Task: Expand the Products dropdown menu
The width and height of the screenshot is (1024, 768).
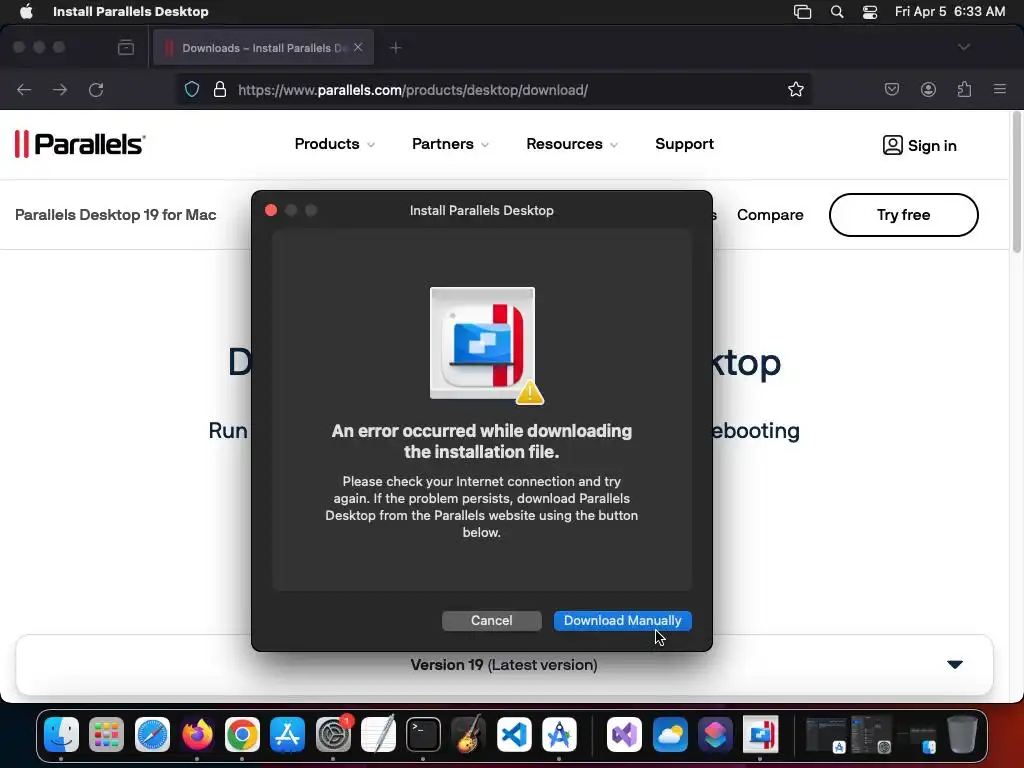Action: tap(334, 144)
